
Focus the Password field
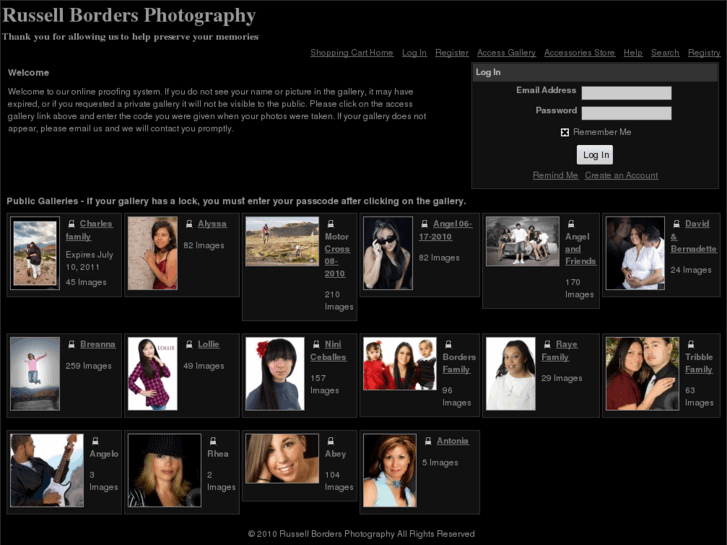click(626, 113)
